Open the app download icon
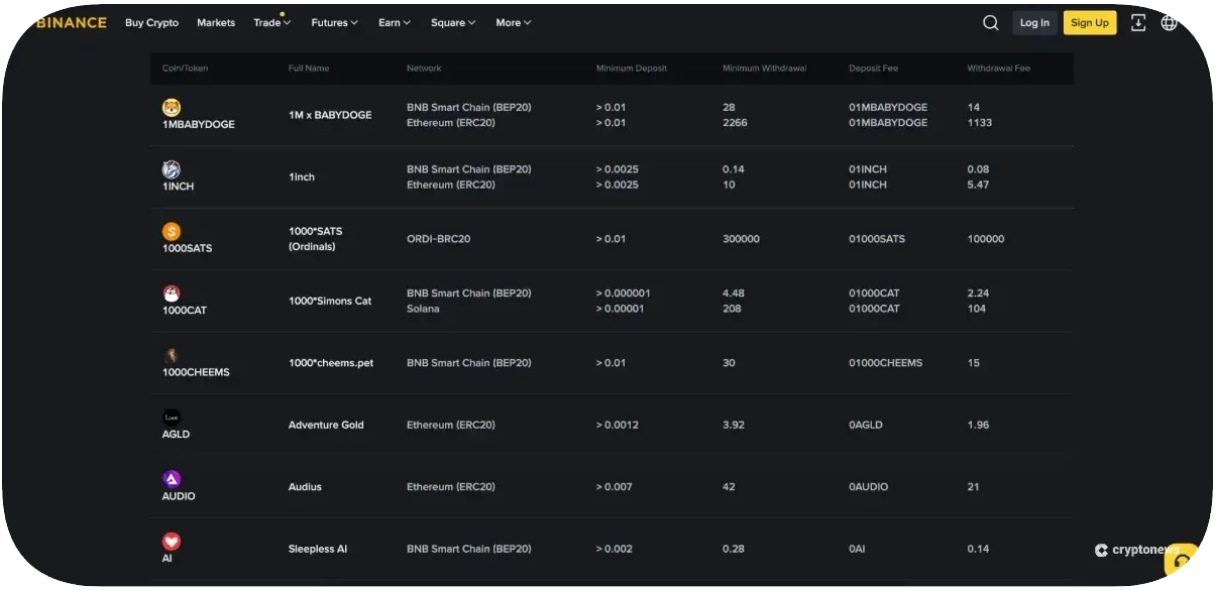The image size is (1219, 590). (1138, 23)
